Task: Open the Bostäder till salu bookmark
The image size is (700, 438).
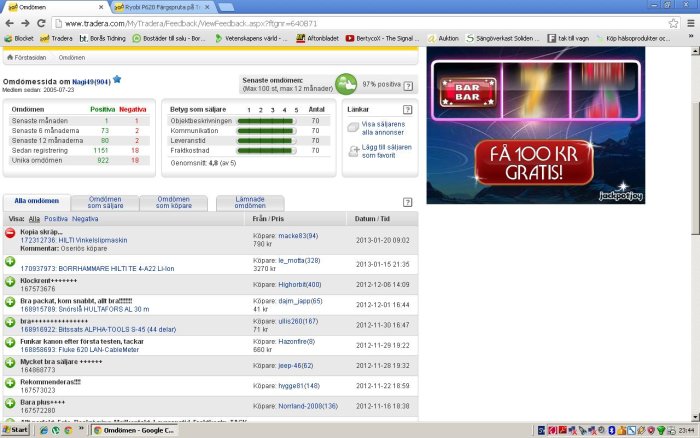Action: (x=169, y=38)
